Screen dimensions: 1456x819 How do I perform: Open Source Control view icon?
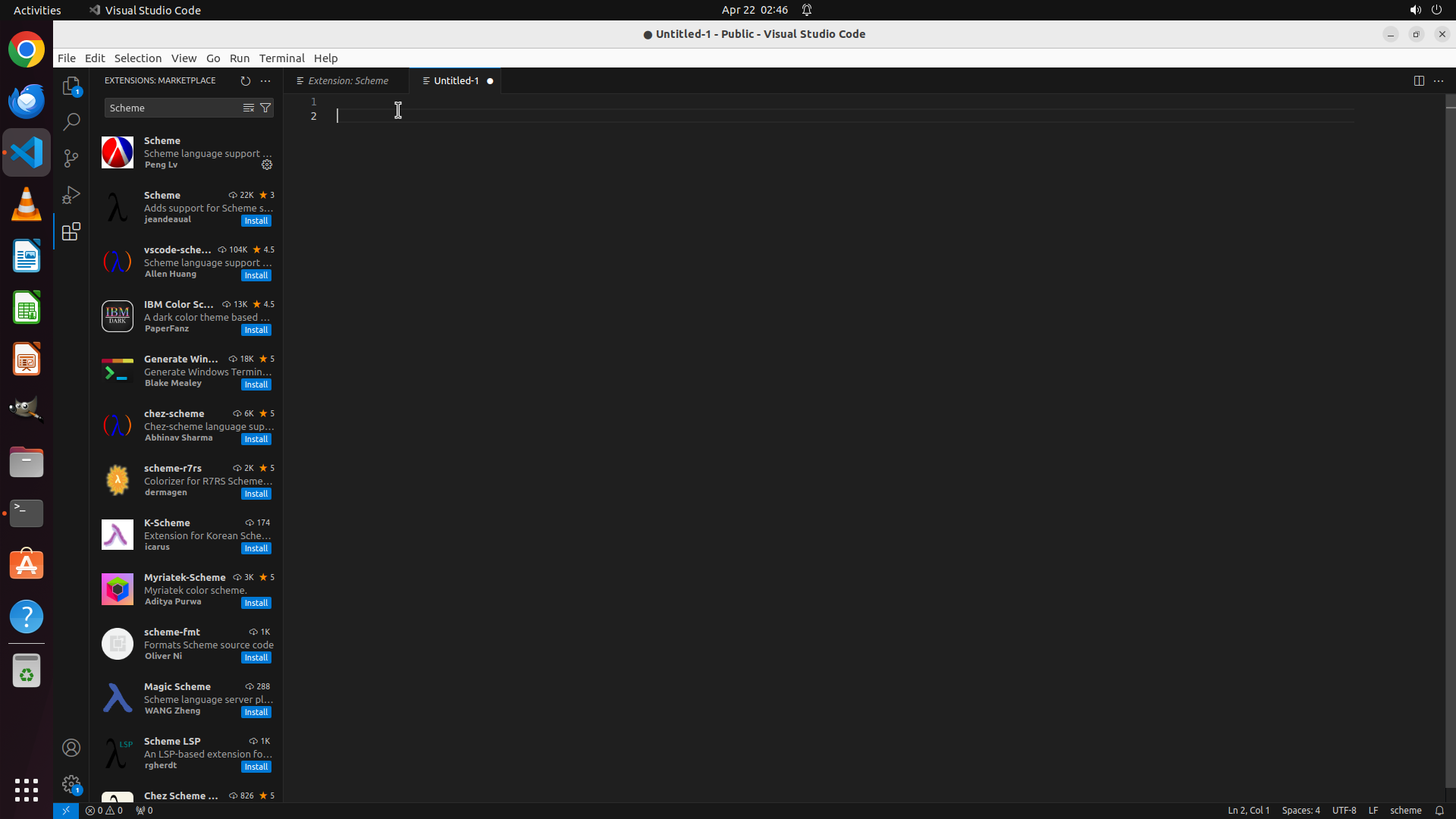point(71,158)
